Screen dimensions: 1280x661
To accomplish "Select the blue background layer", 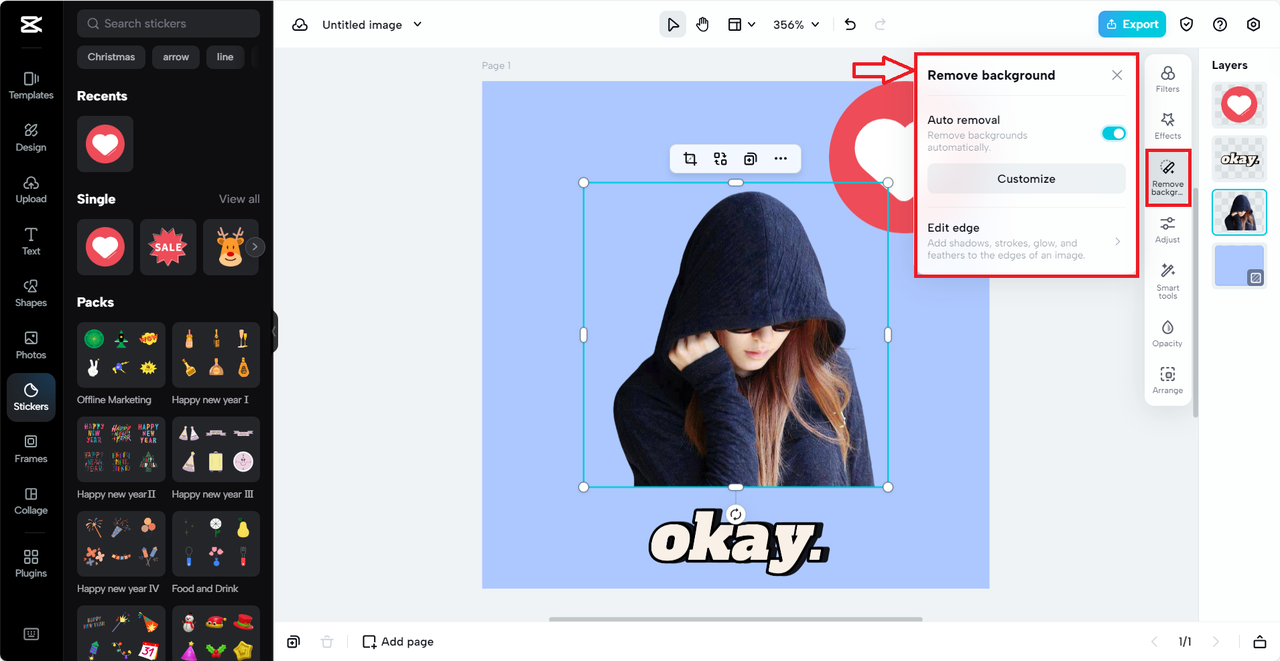I will point(1239,265).
